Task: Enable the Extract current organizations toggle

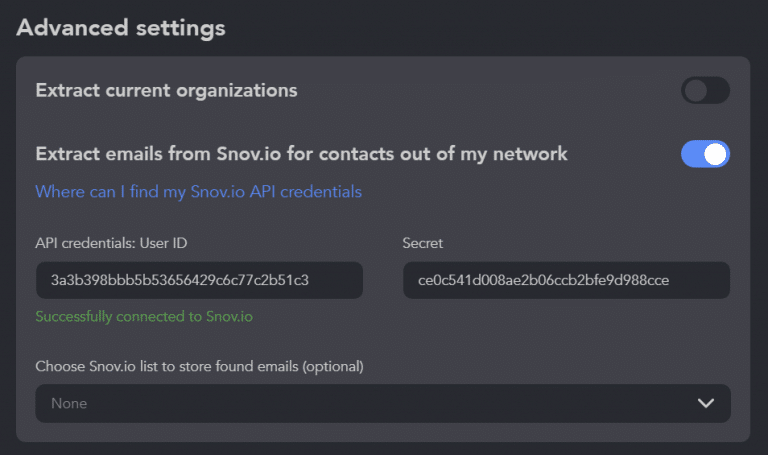Action: pos(705,91)
